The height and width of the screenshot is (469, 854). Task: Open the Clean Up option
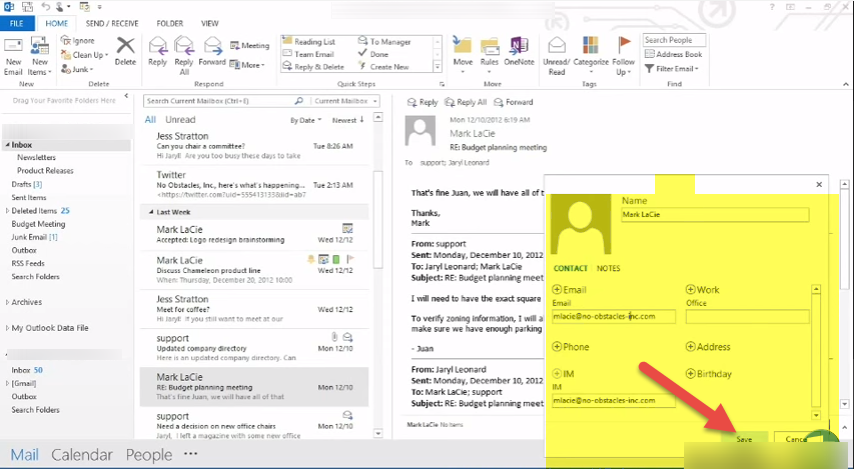coord(84,55)
